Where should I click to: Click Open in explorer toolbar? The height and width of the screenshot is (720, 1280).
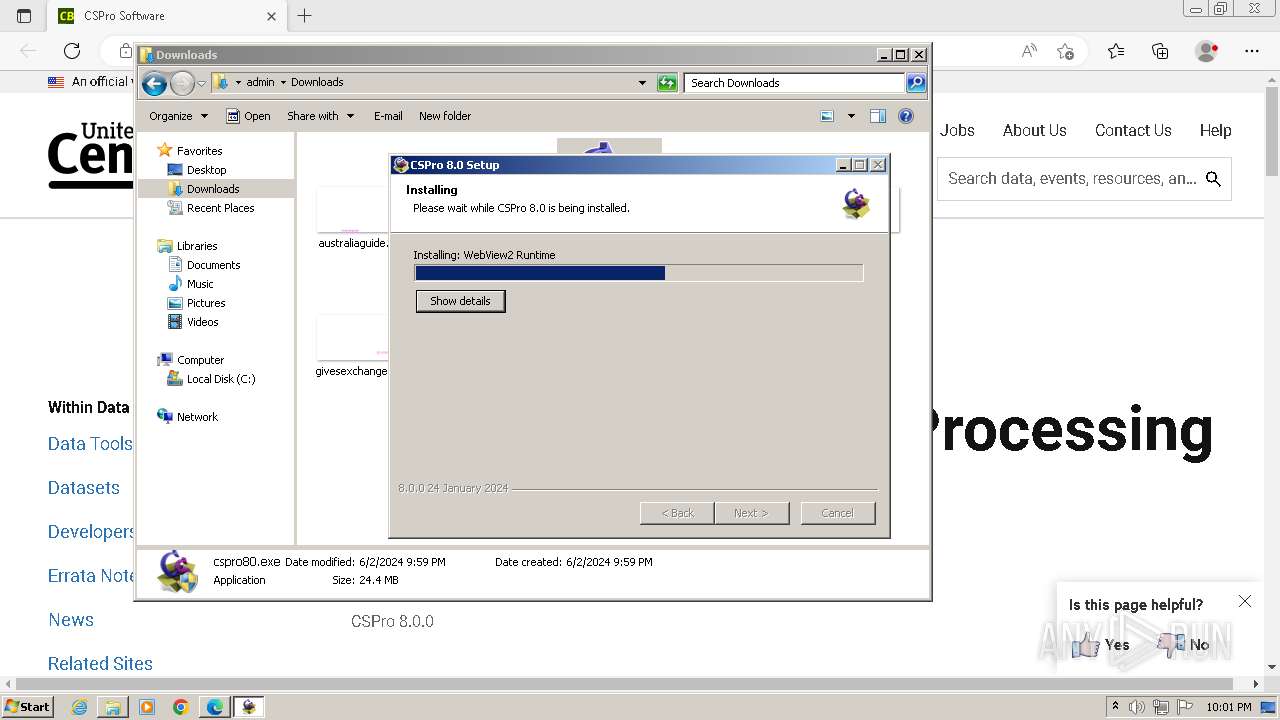tap(248, 116)
